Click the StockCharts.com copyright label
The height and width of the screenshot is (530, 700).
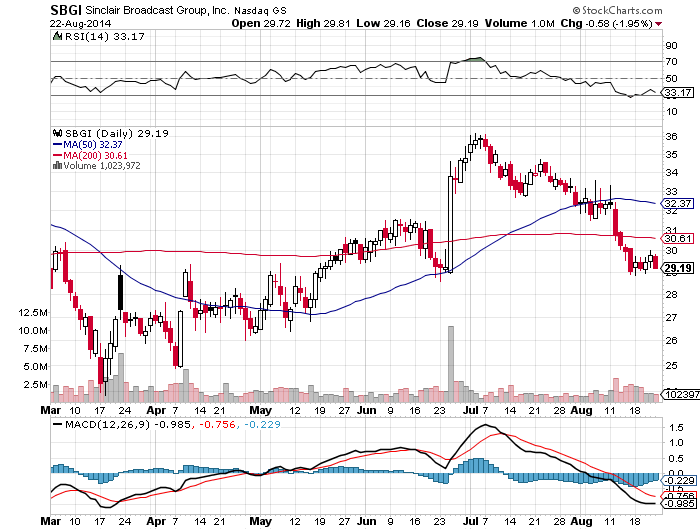(x=617, y=10)
